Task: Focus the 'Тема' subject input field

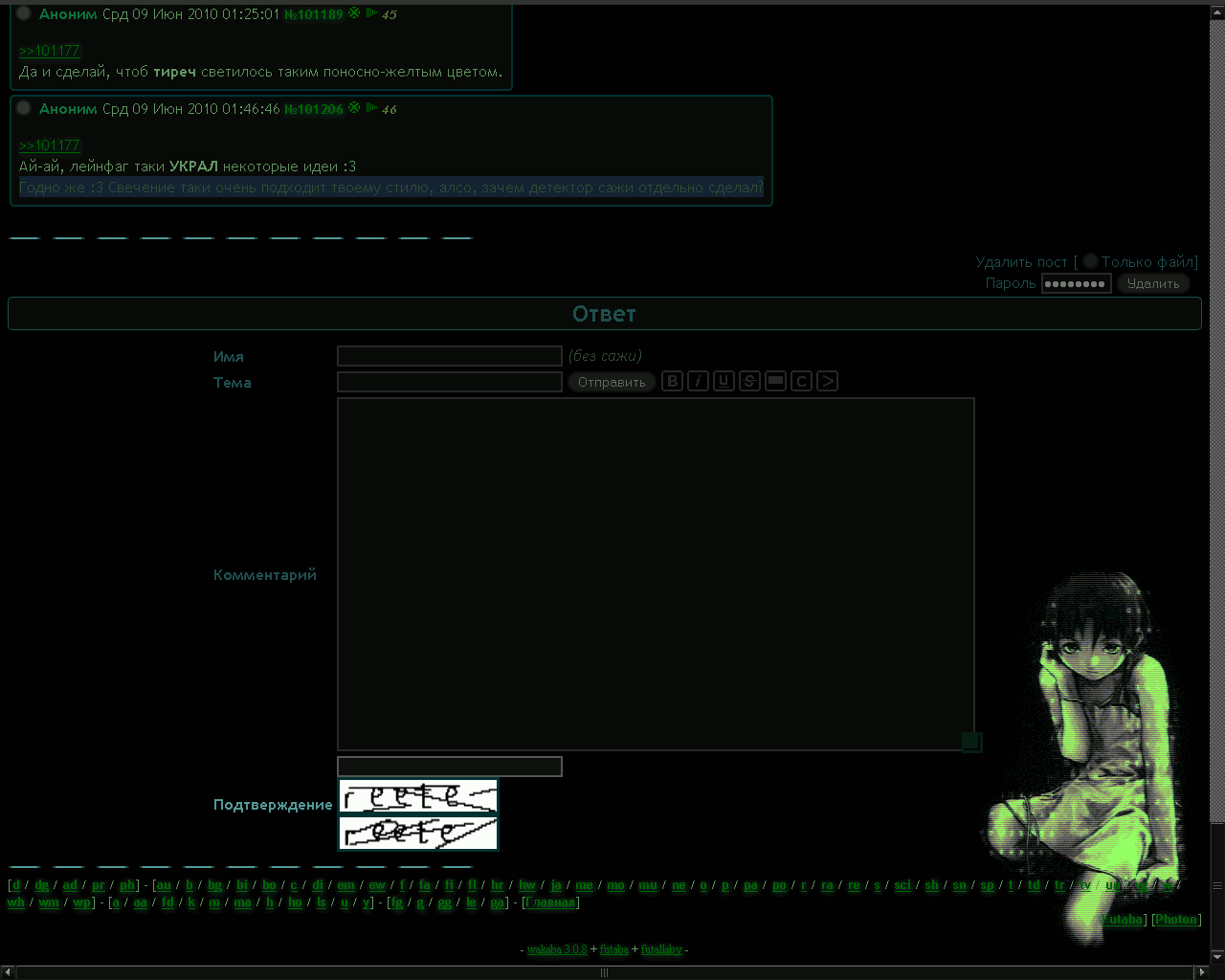Action: click(450, 382)
